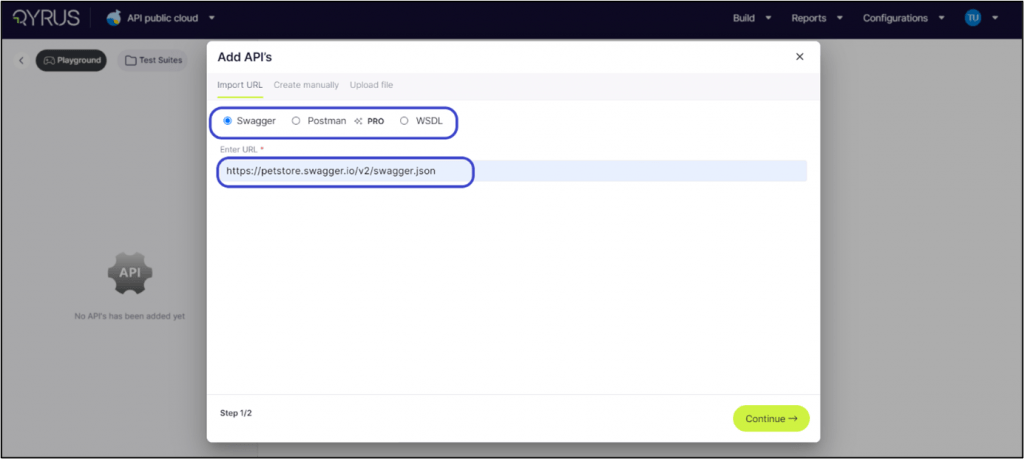Open the Reports dropdown menu
1024x459 pixels.
817,18
